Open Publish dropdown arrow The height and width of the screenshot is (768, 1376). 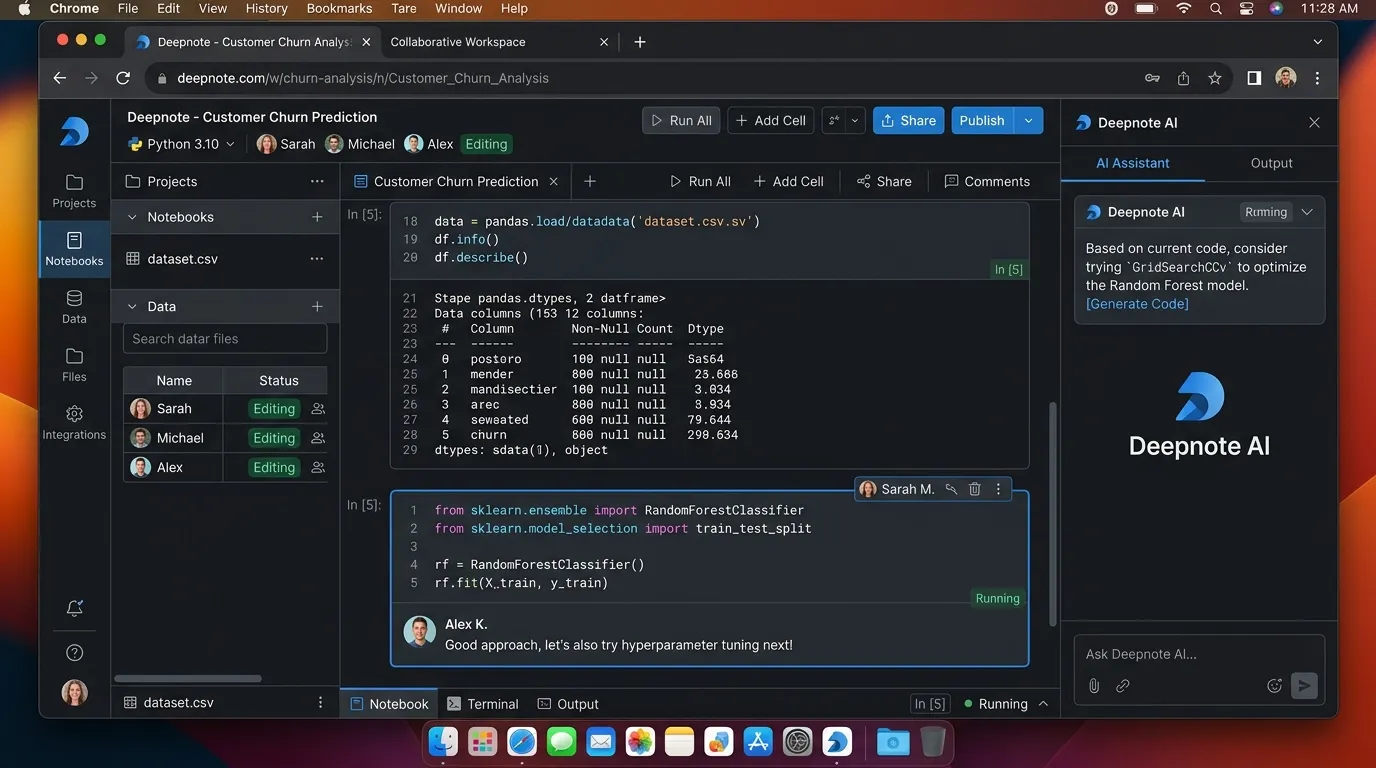click(x=1029, y=120)
